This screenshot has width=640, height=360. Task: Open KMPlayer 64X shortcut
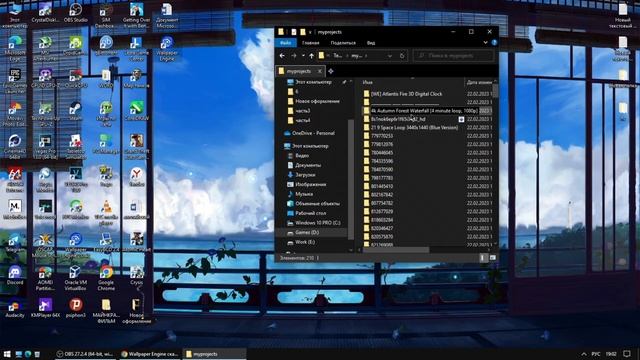coord(45,307)
